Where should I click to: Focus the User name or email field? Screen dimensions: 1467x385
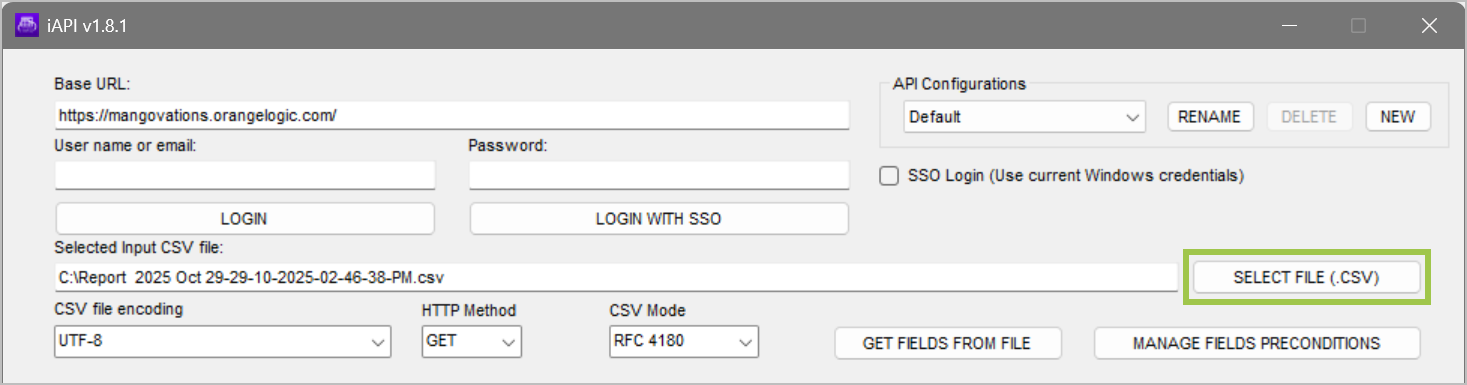pyautogui.click(x=245, y=176)
